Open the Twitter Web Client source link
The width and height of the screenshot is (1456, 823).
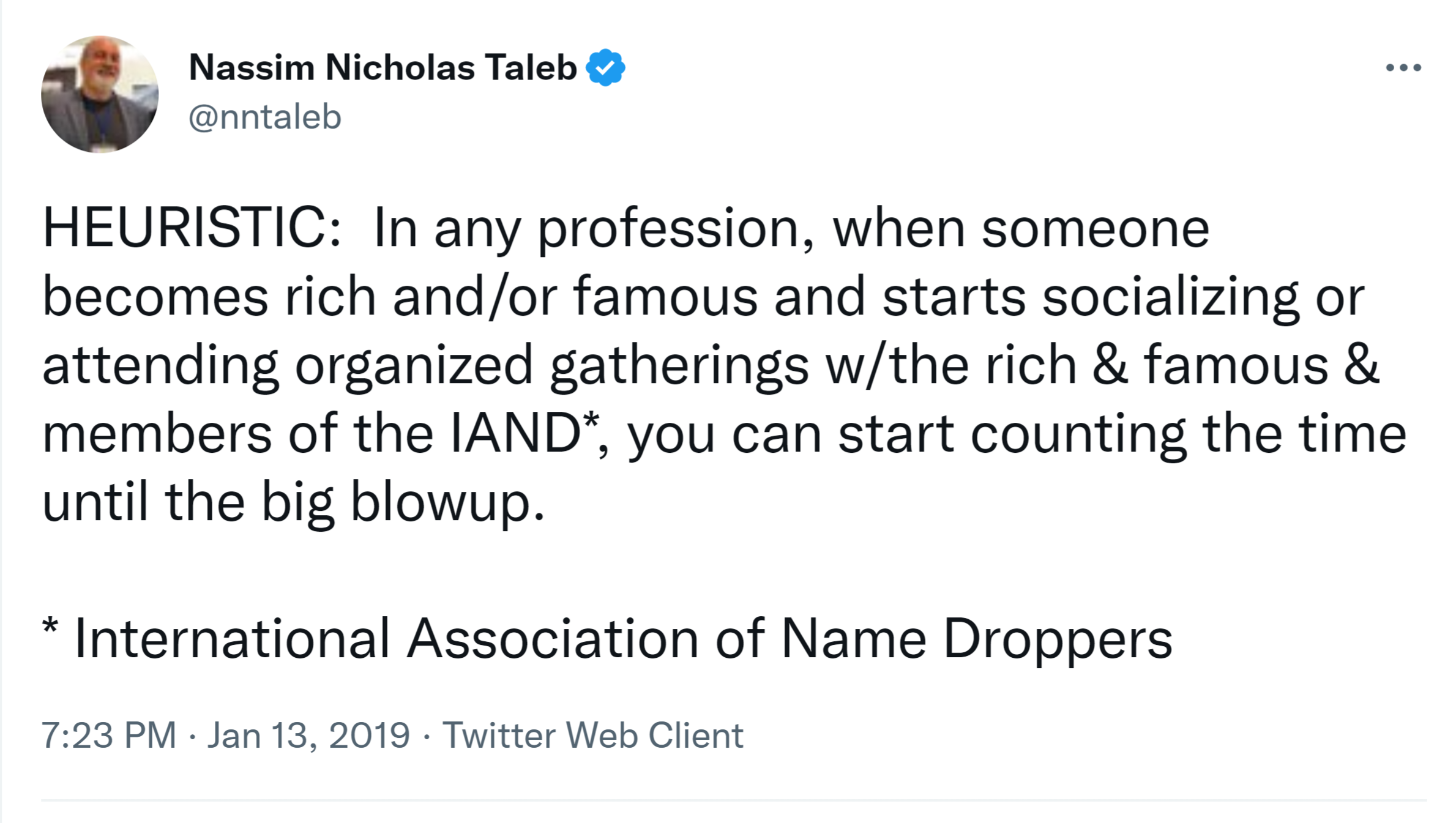tap(592, 735)
